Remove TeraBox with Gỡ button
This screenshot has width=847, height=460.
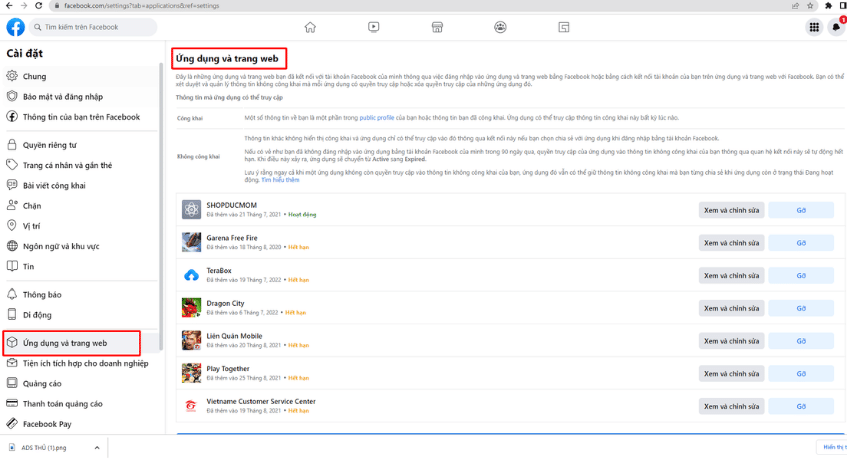(x=801, y=275)
